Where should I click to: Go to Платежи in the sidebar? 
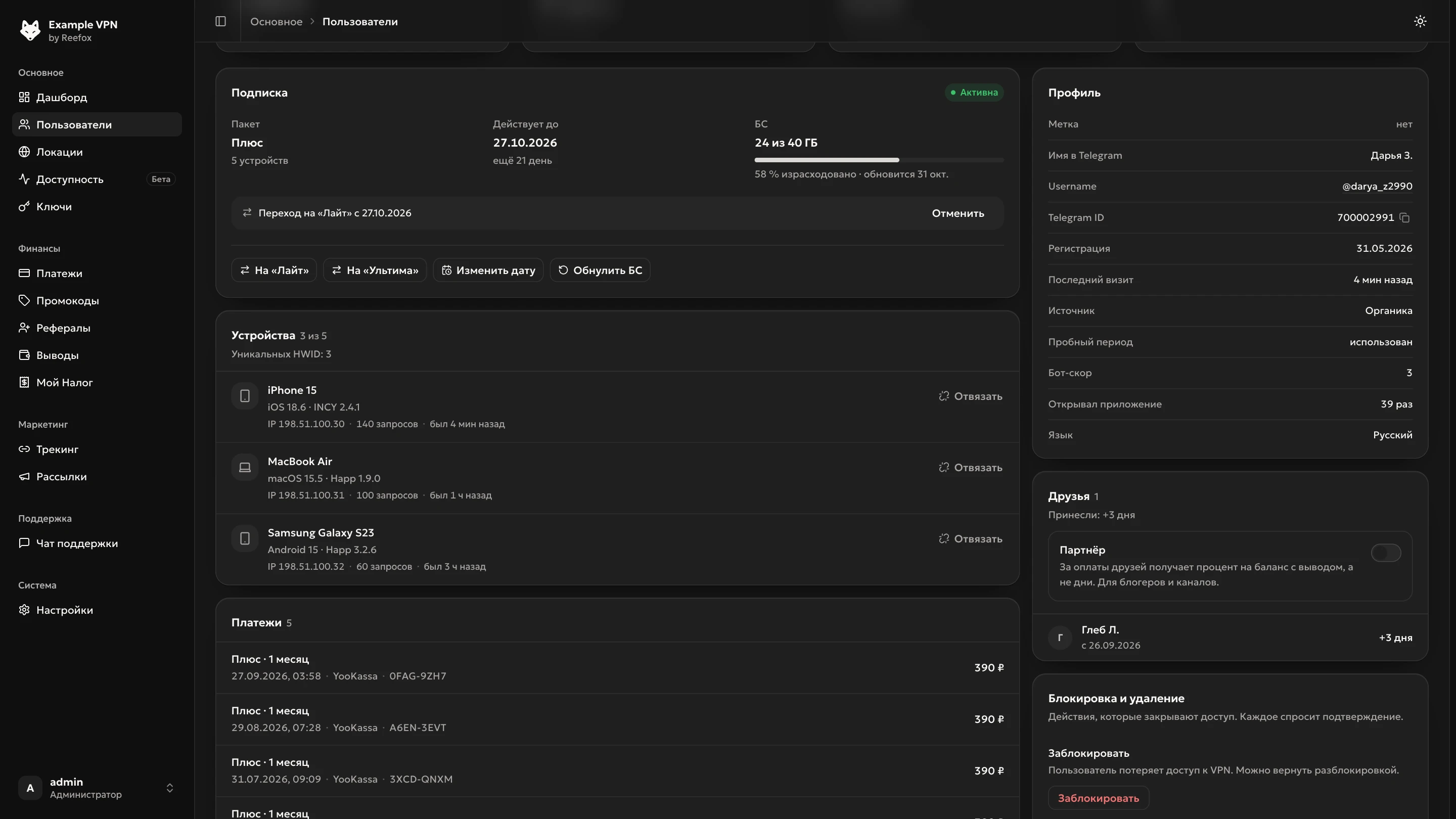pos(97,274)
